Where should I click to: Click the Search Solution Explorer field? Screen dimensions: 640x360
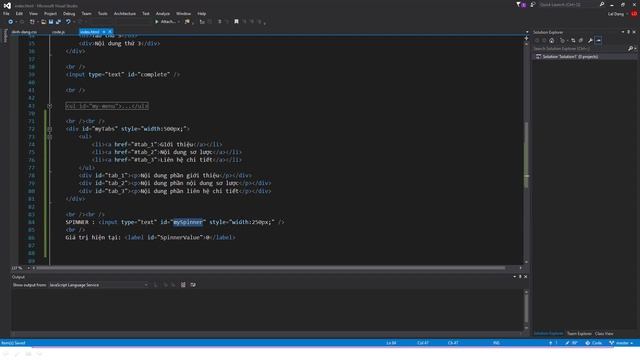(x=580, y=49)
